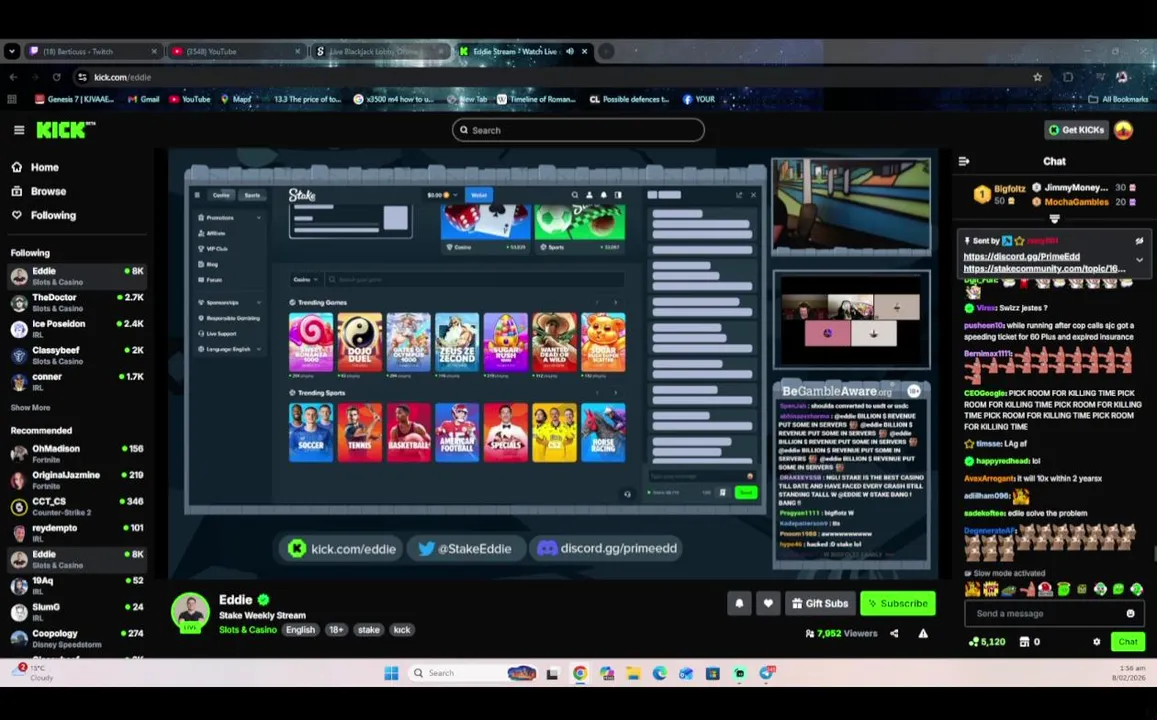This screenshot has width=1157, height=720.
Task: Bookmark this page with star icon
Action: point(1037,77)
